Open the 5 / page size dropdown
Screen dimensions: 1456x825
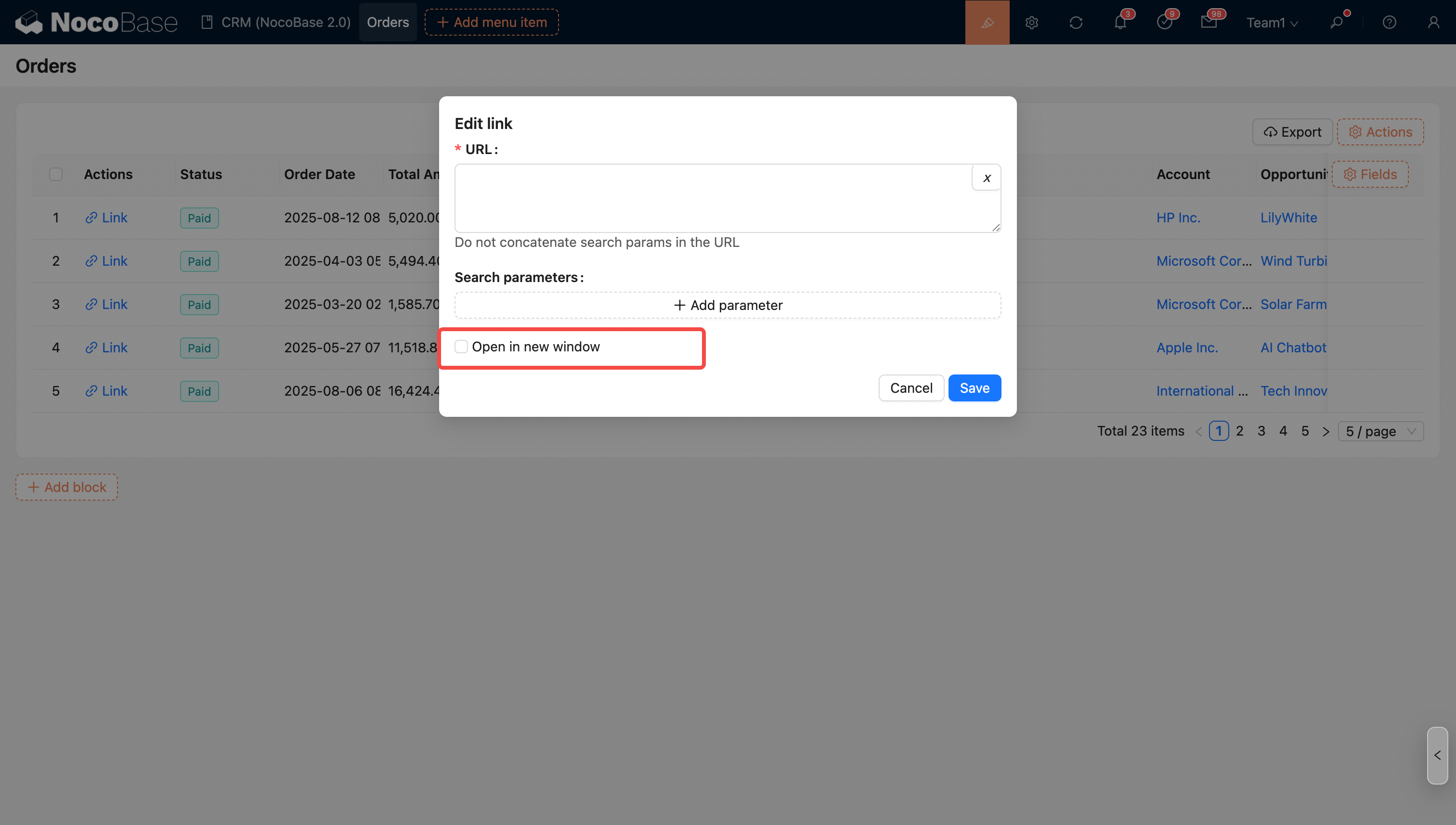[x=1380, y=431]
